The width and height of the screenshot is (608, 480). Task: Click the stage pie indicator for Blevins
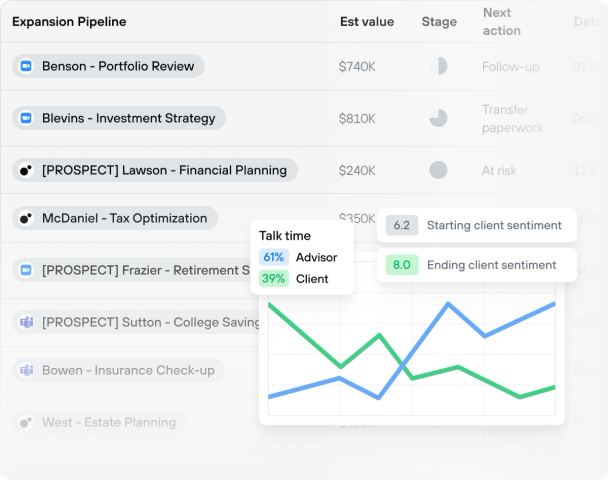438,118
